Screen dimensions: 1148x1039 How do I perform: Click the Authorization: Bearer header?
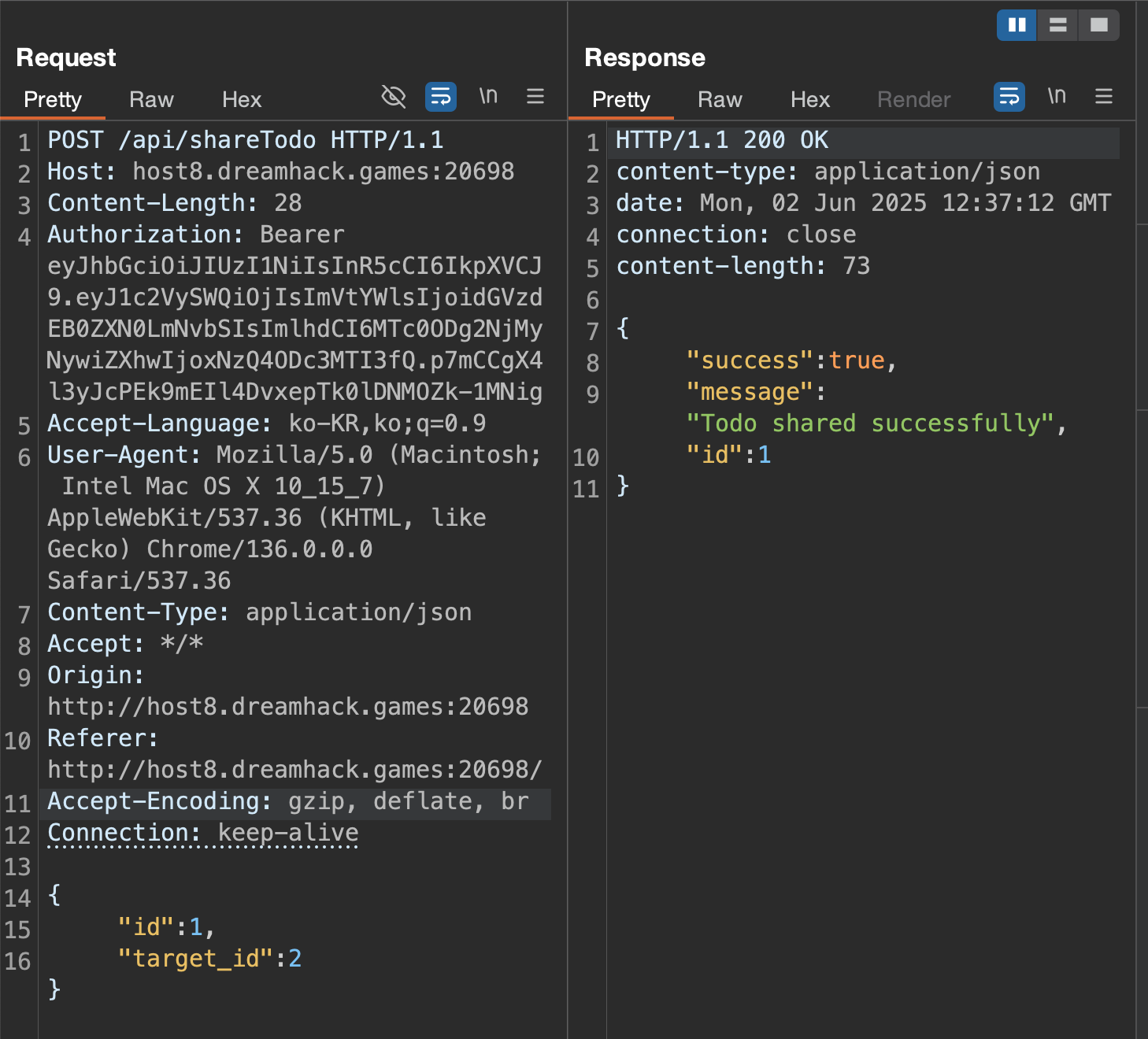click(x=196, y=235)
